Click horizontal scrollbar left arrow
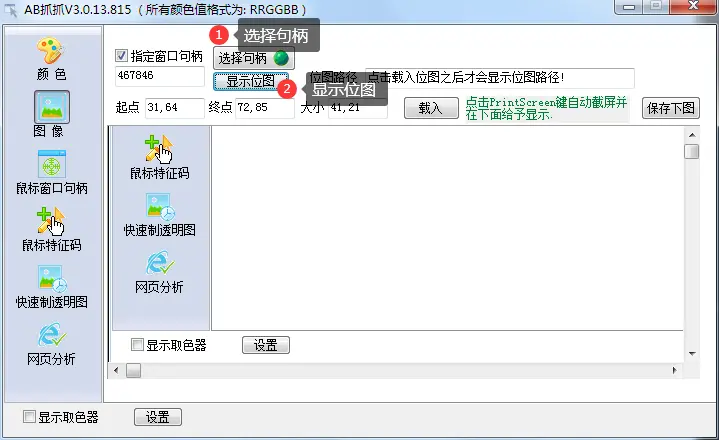This screenshot has height=440, width=719. (x=116, y=370)
